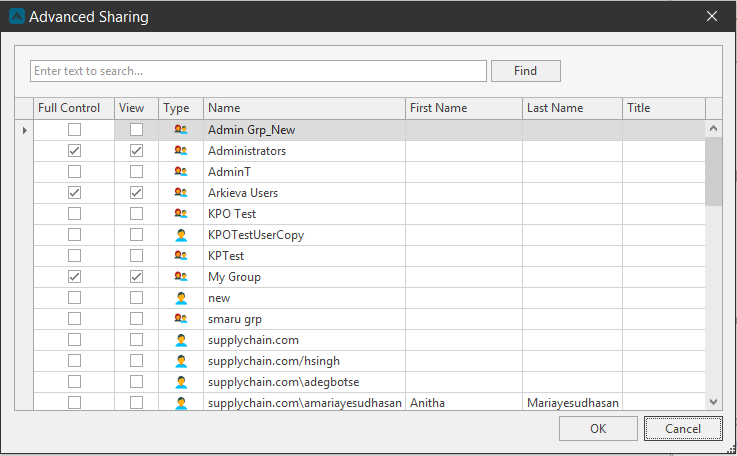Click the user icon in the new row
The height and width of the screenshot is (456, 737).
181,298
